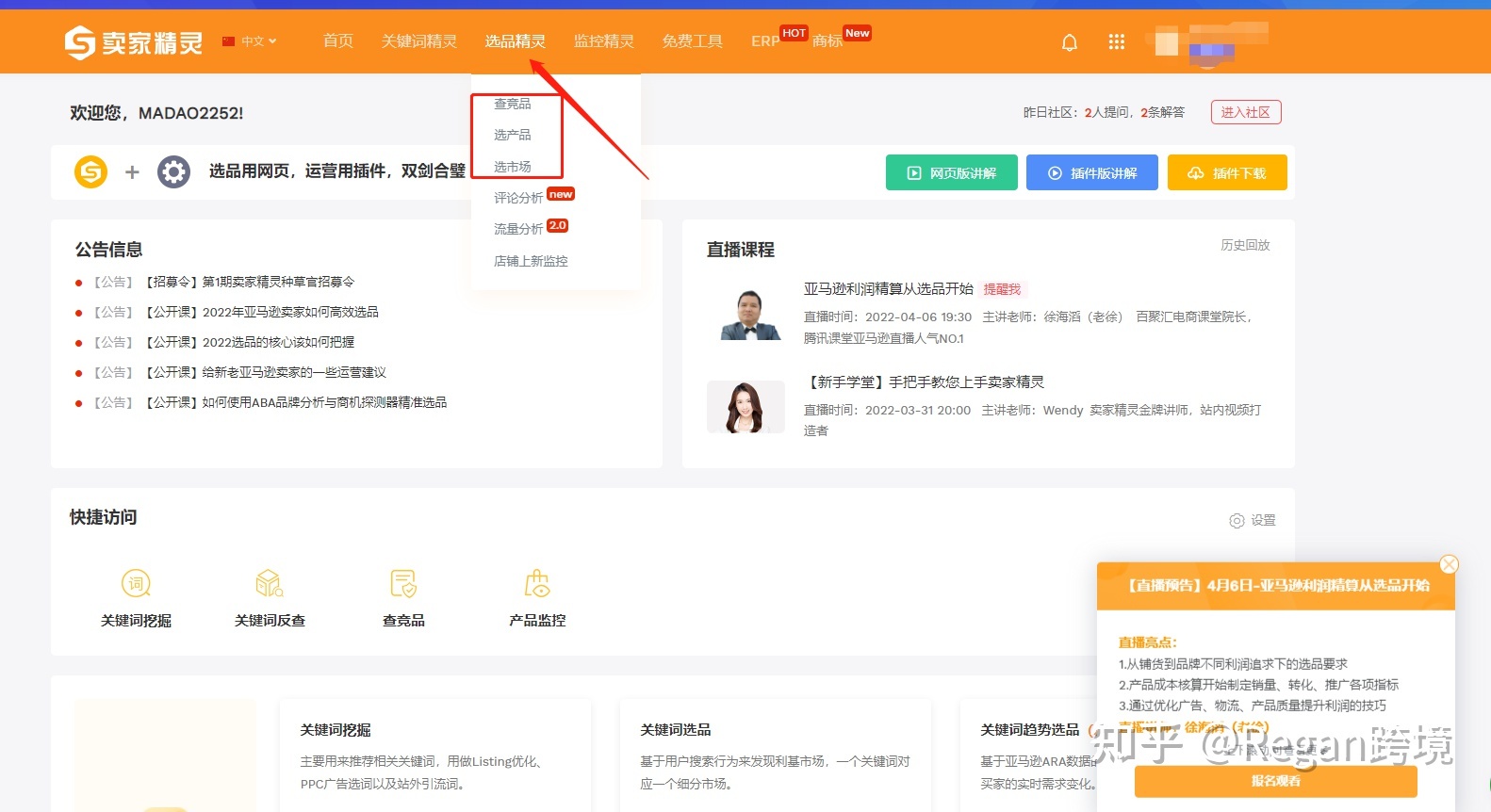Open the 查竞品 quick access icon
Screen dimensions: 1491x812
pyautogui.click(x=403, y=584)
